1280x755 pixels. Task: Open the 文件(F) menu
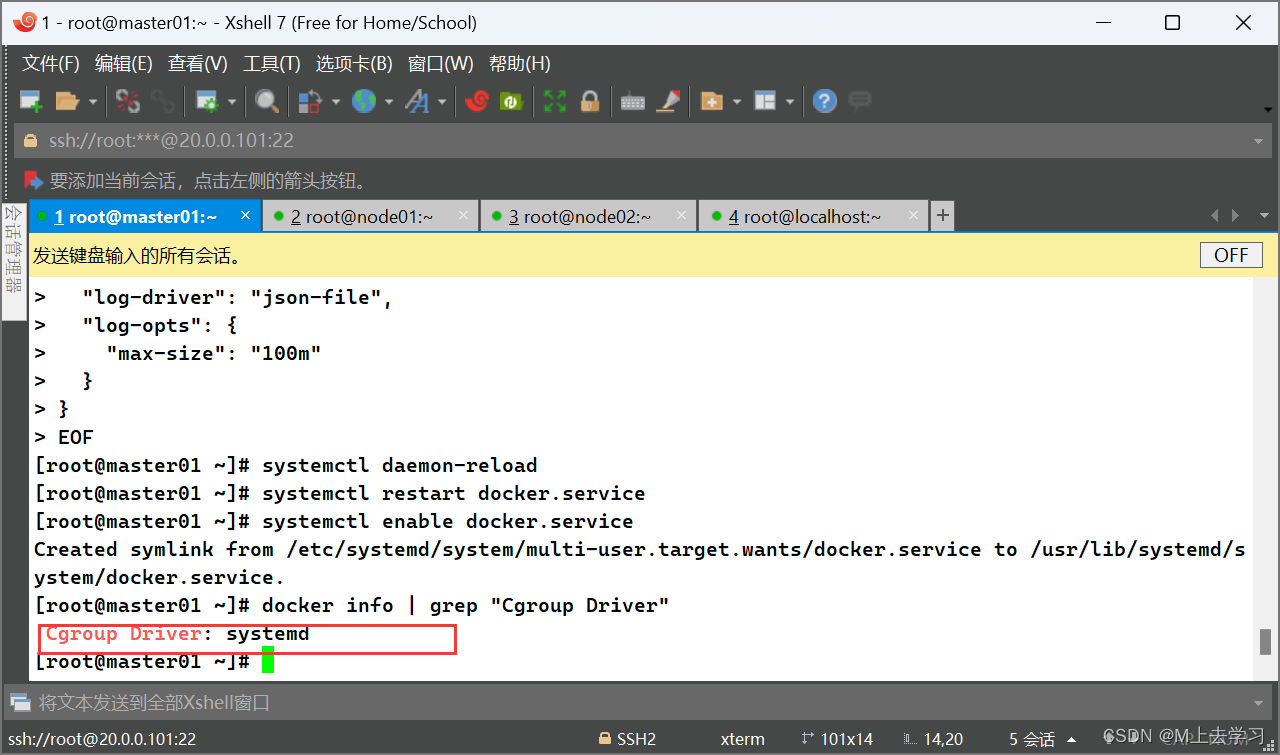tap(51, 64)
